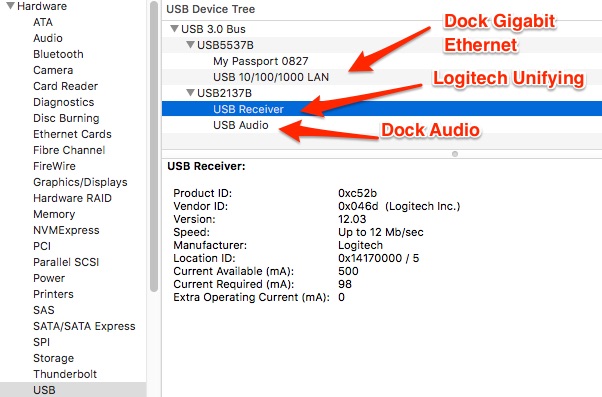Image resolution: width=602 pixels, height=397 pixels.
Task: Select the USB Receiver device row
Action: 382,109
